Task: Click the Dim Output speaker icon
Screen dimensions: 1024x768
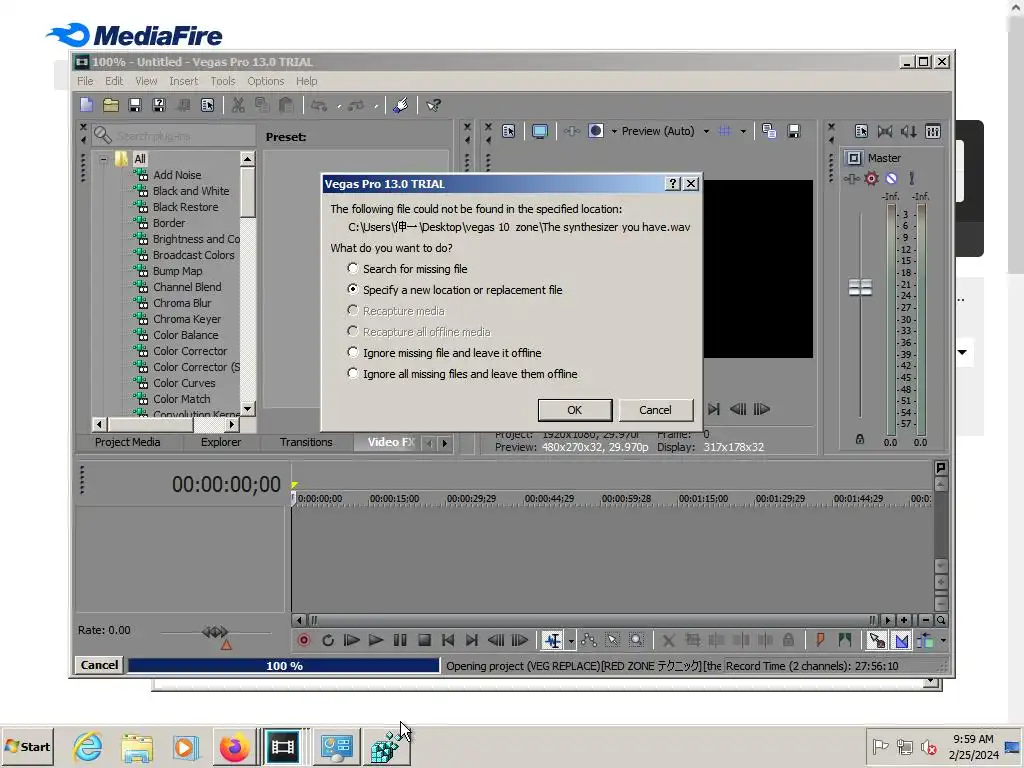Action: [x=909, y=131]
